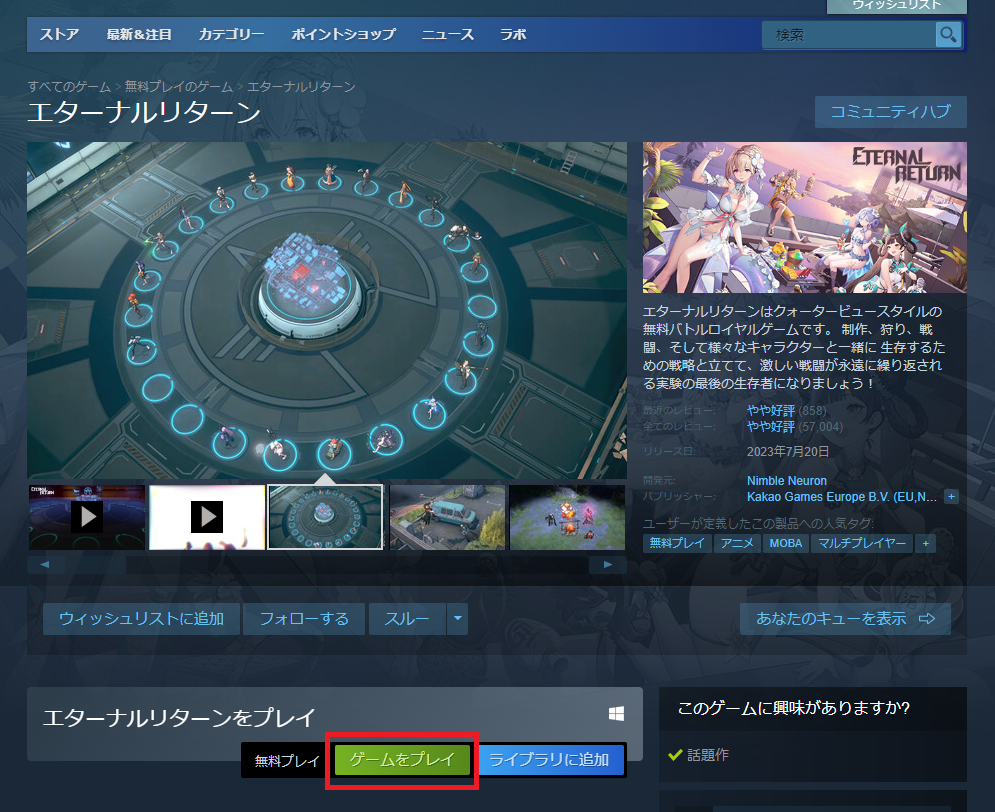The width and height of the screenshot is (995, 812).
Task: Click the Windows platform icon
Action: [616, 714]
